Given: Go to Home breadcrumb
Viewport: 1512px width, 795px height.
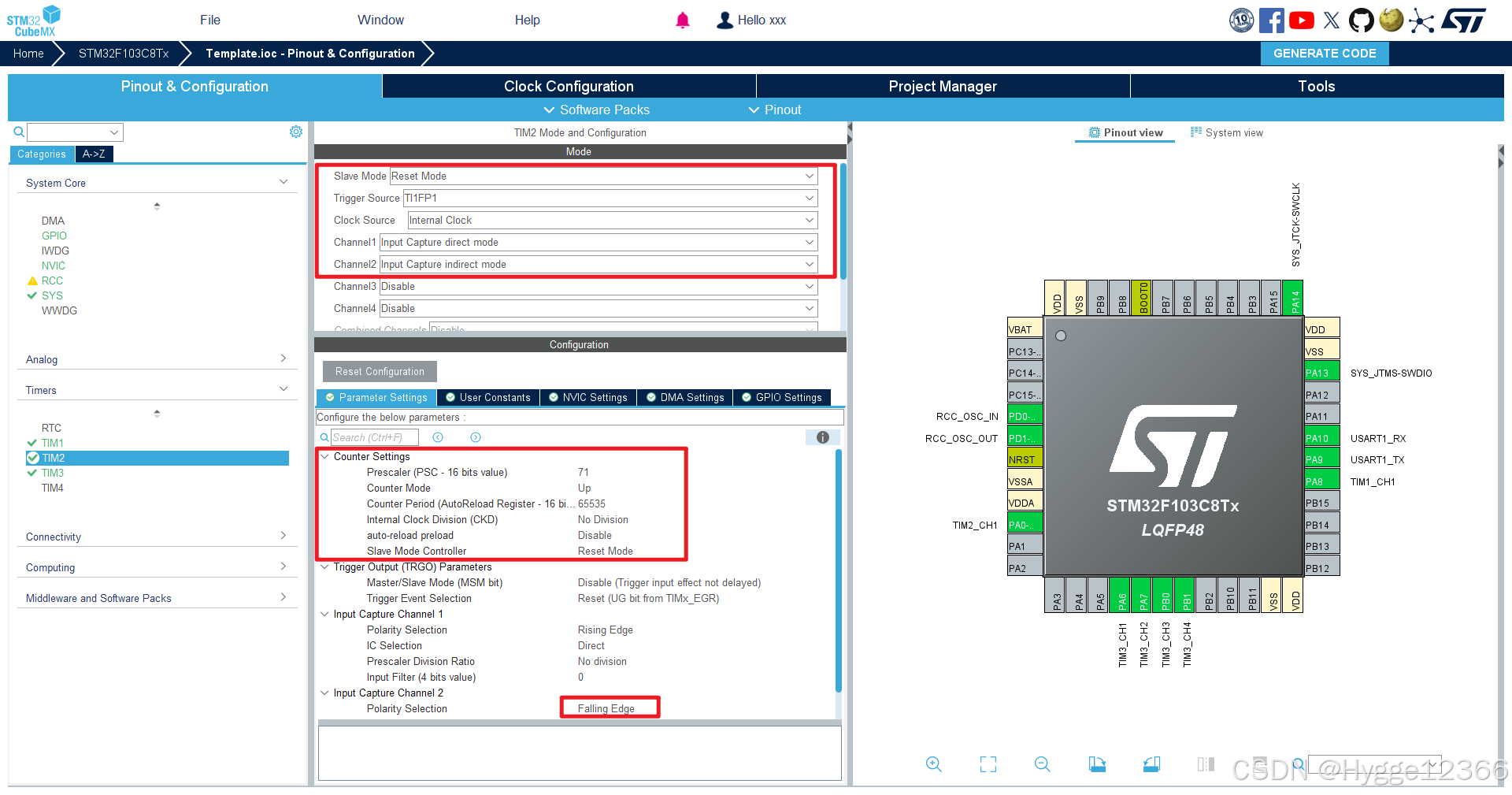Looking at the screenshot, I should [28, 54].
